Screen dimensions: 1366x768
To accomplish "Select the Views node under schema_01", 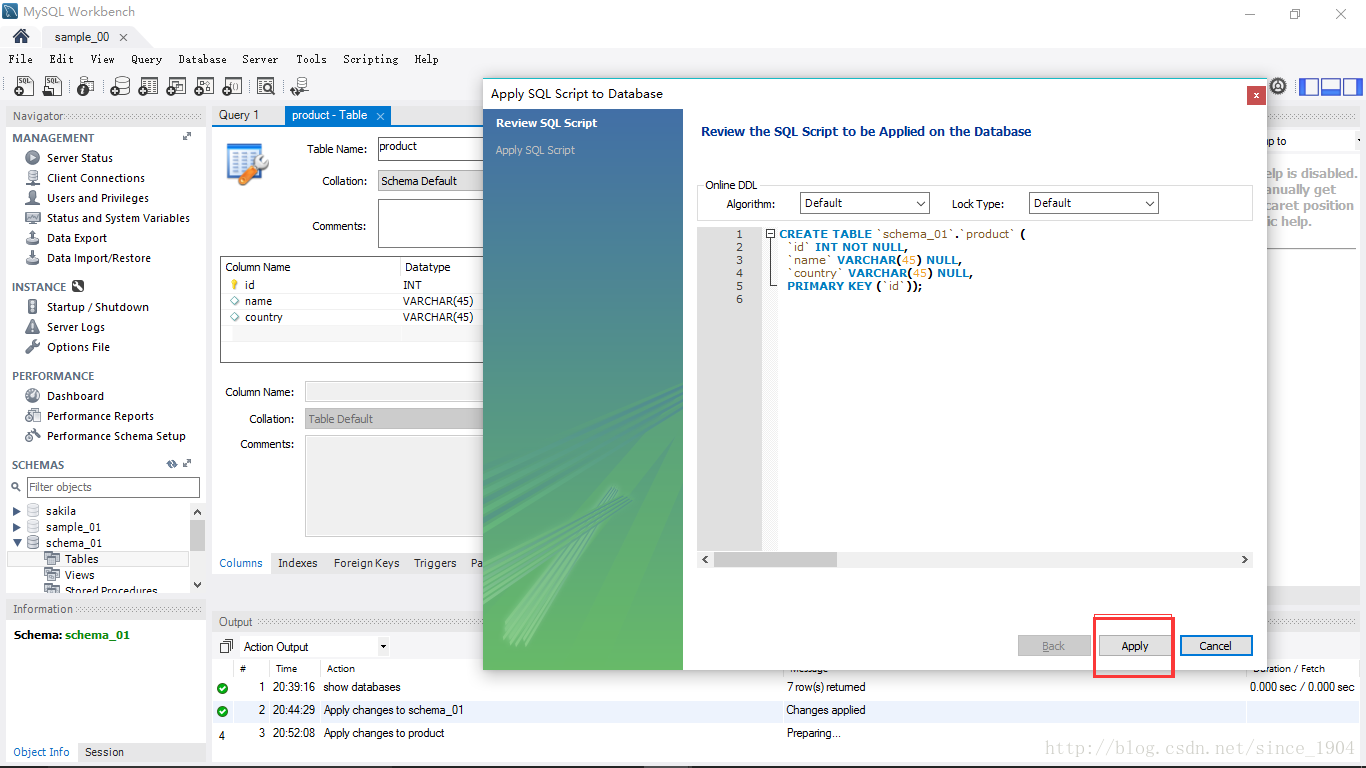I will tap(79, 575).
